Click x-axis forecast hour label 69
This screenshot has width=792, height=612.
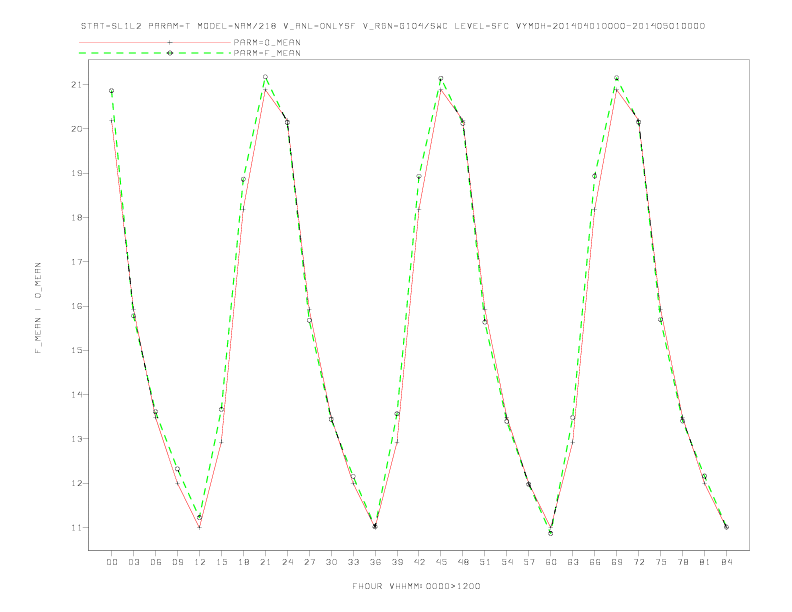617,562
